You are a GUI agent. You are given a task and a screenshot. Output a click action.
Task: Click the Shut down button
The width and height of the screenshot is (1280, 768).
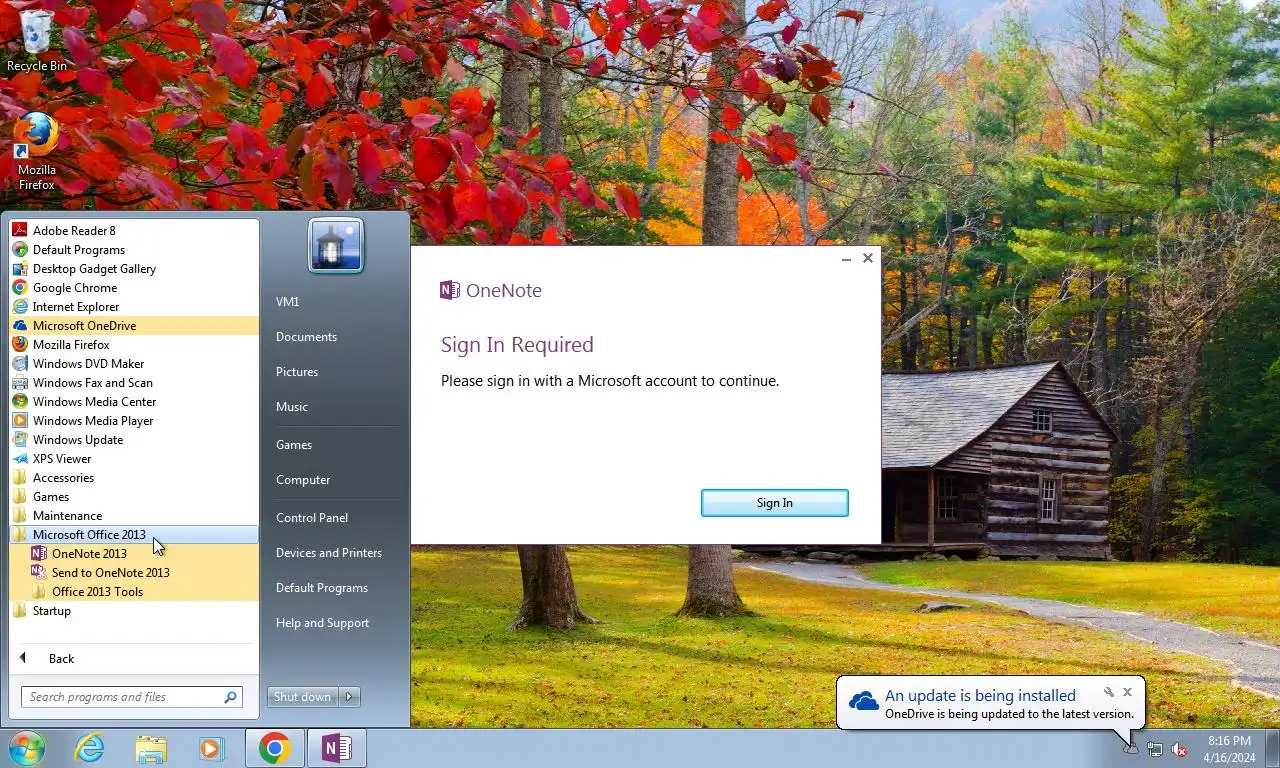tap(303, 697)
